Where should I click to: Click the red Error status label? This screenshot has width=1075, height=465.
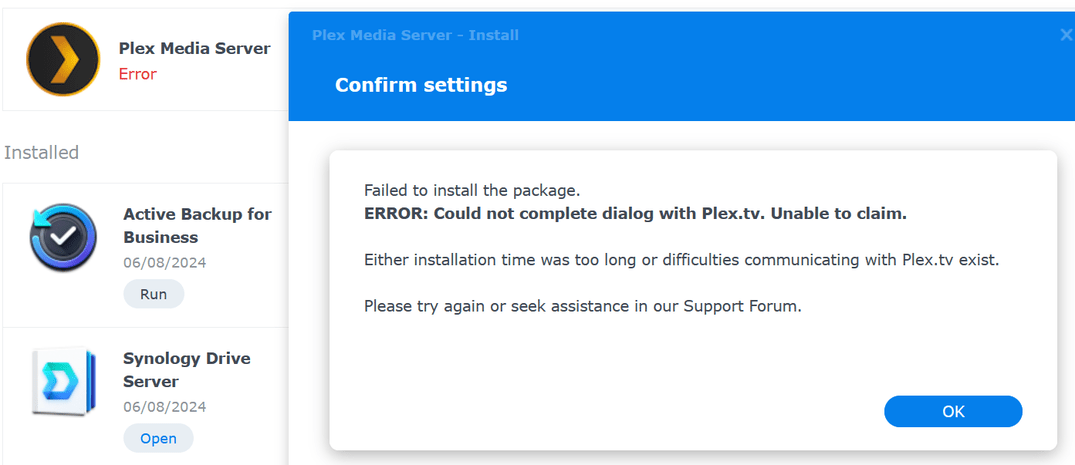(138, 74)
